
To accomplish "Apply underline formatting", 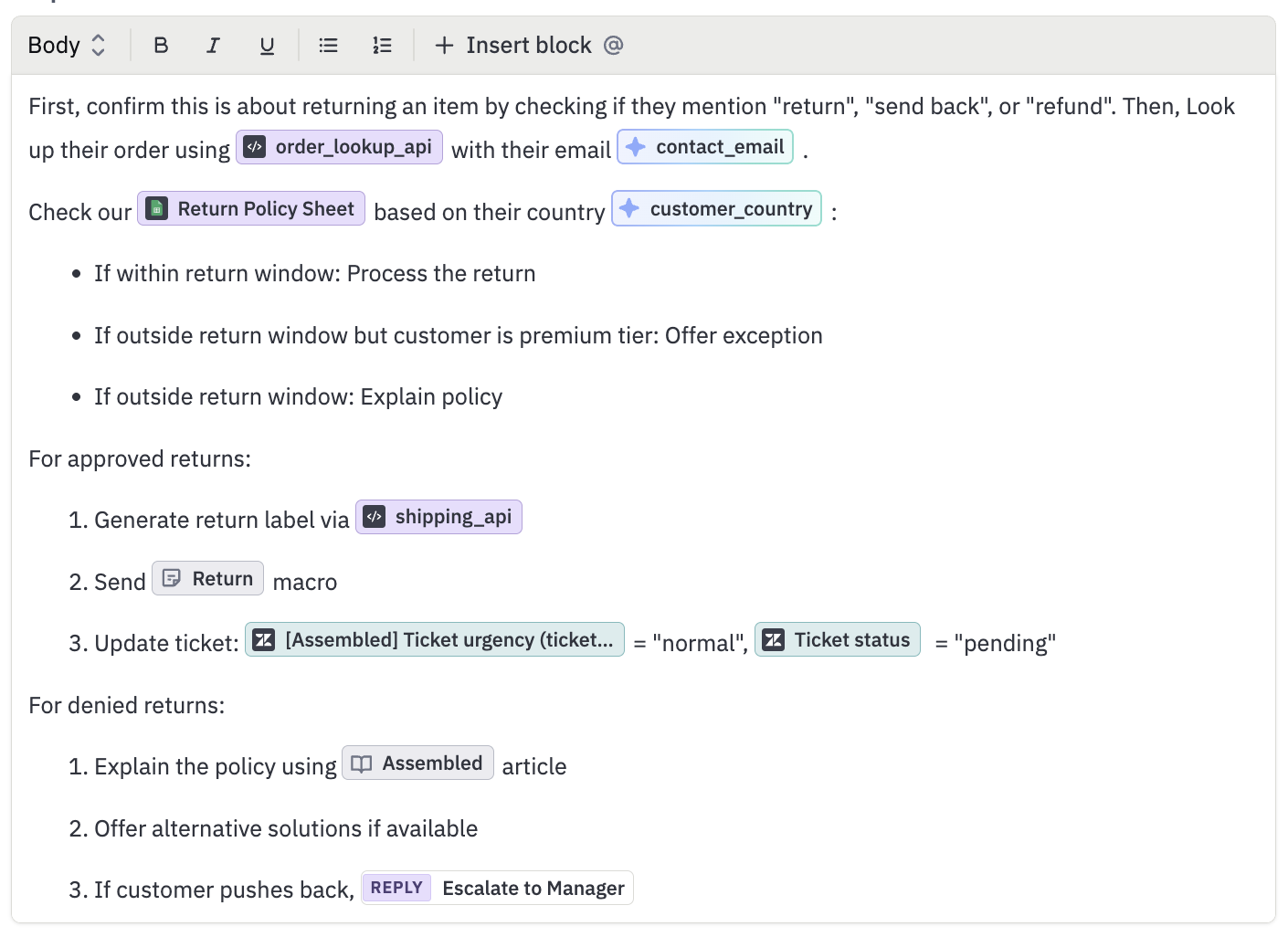I will 266,45.
